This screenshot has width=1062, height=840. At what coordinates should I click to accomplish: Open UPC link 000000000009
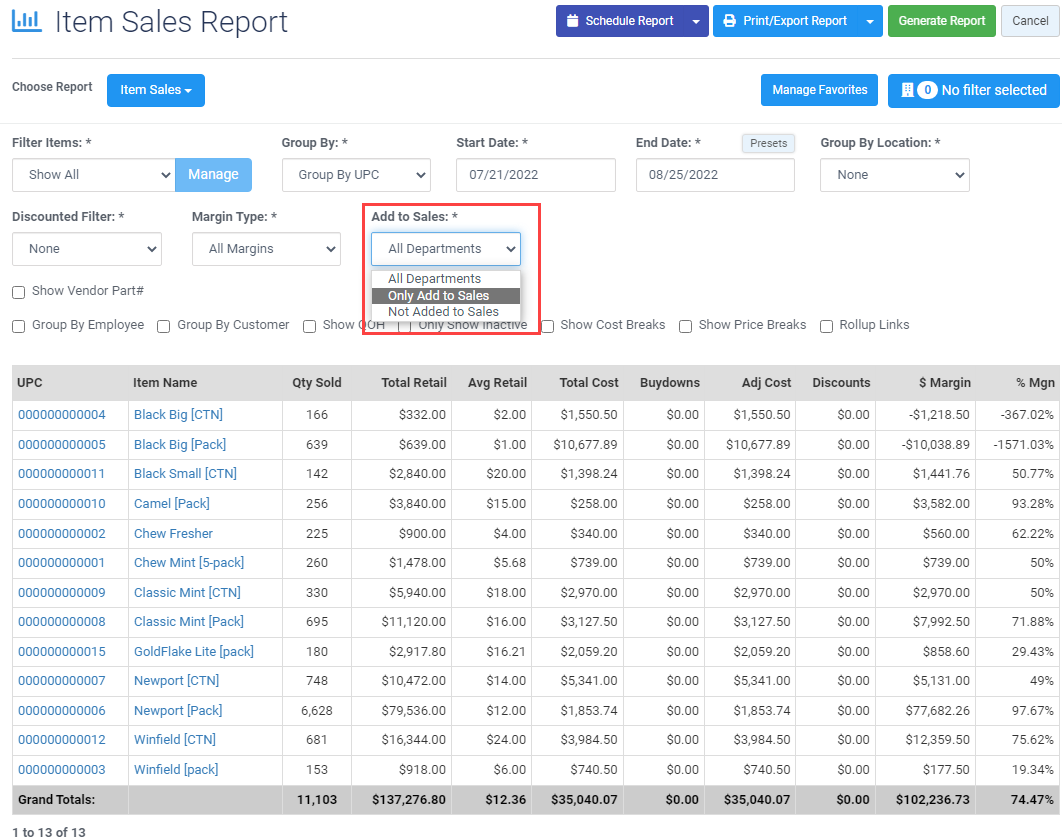point(62,592)
